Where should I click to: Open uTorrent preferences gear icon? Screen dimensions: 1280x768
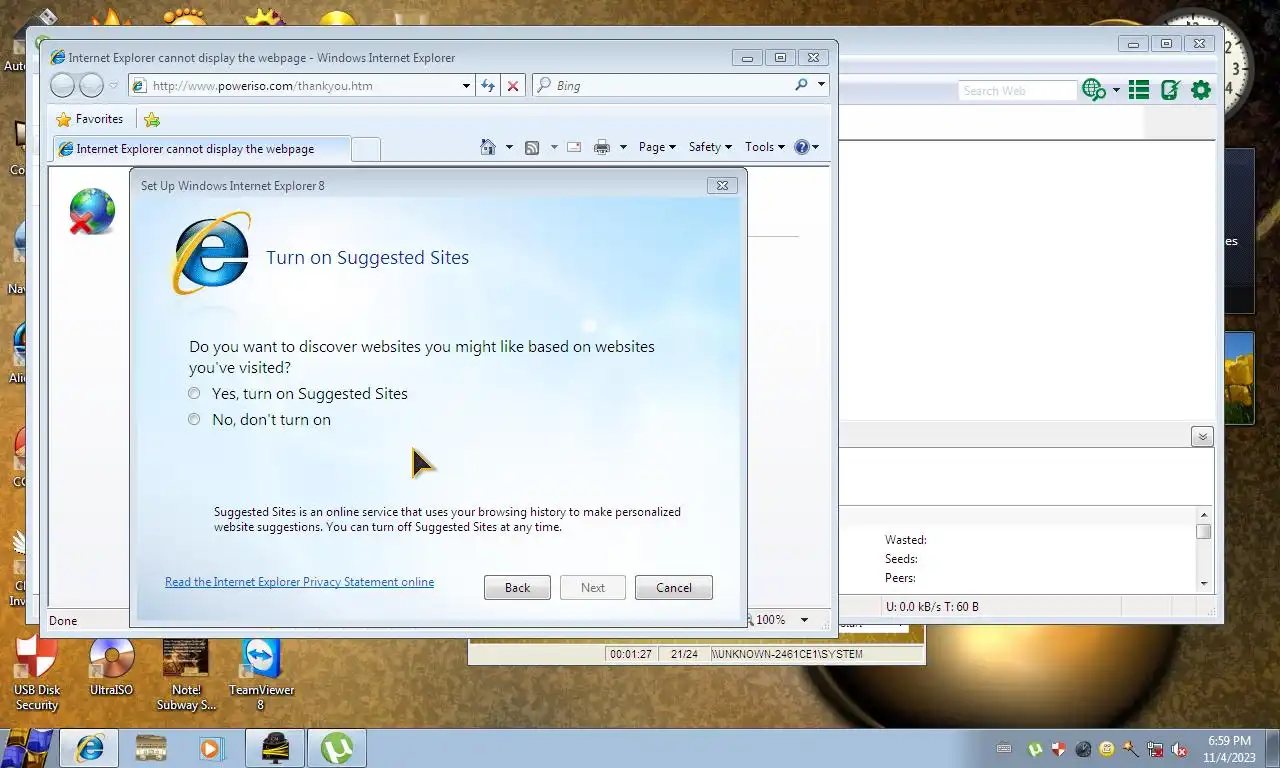1201,90
